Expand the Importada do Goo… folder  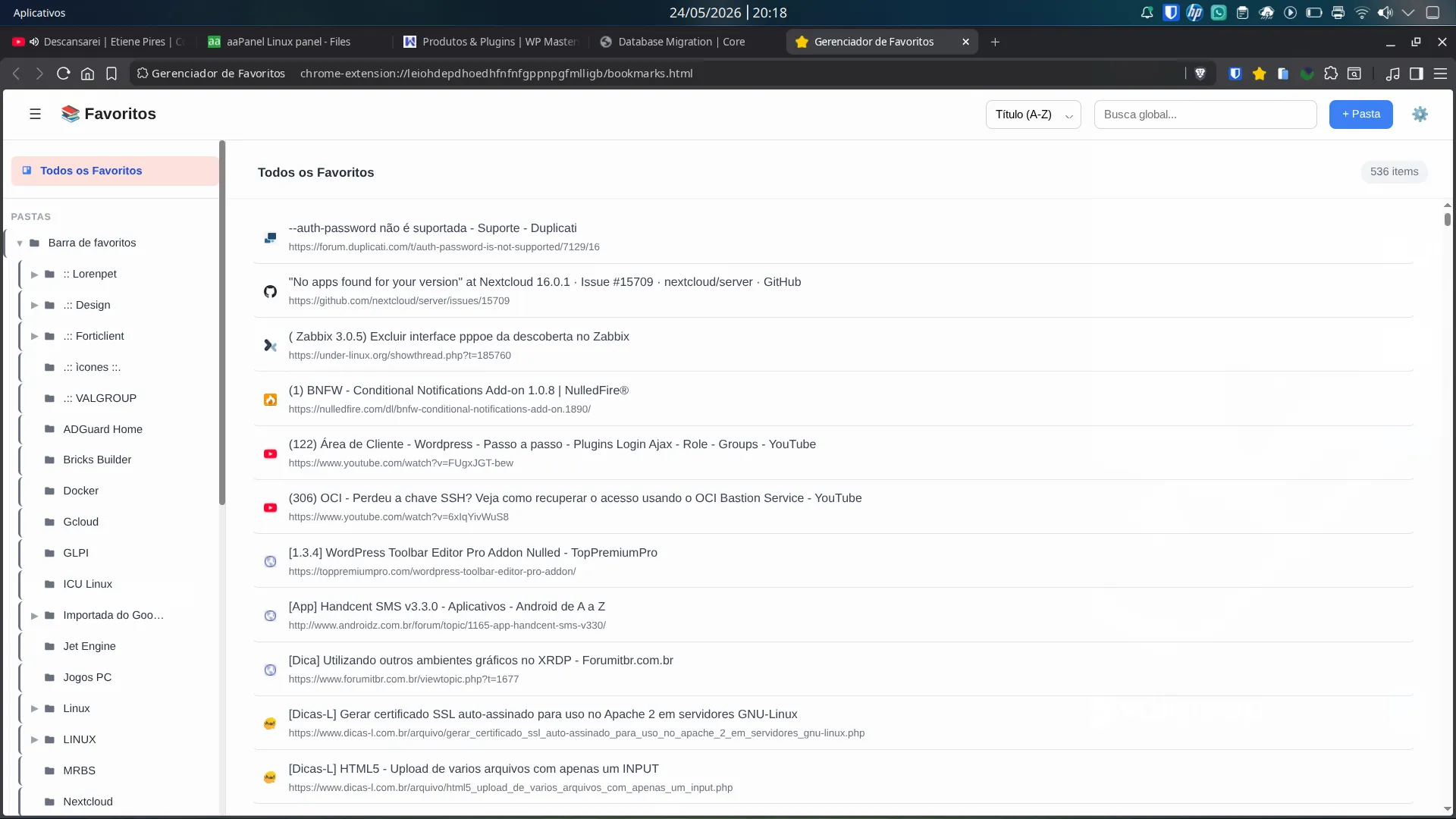point(34,616)
